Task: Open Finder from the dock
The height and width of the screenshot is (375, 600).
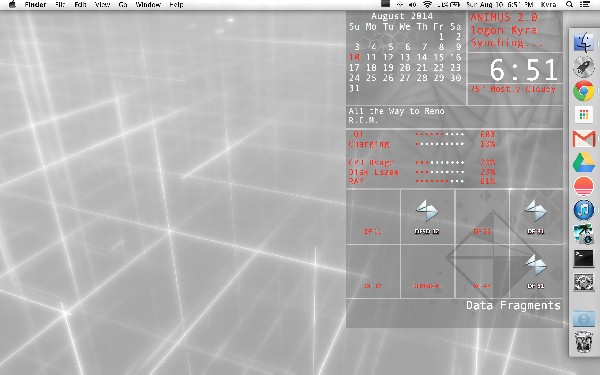Action: pos(584,43)
